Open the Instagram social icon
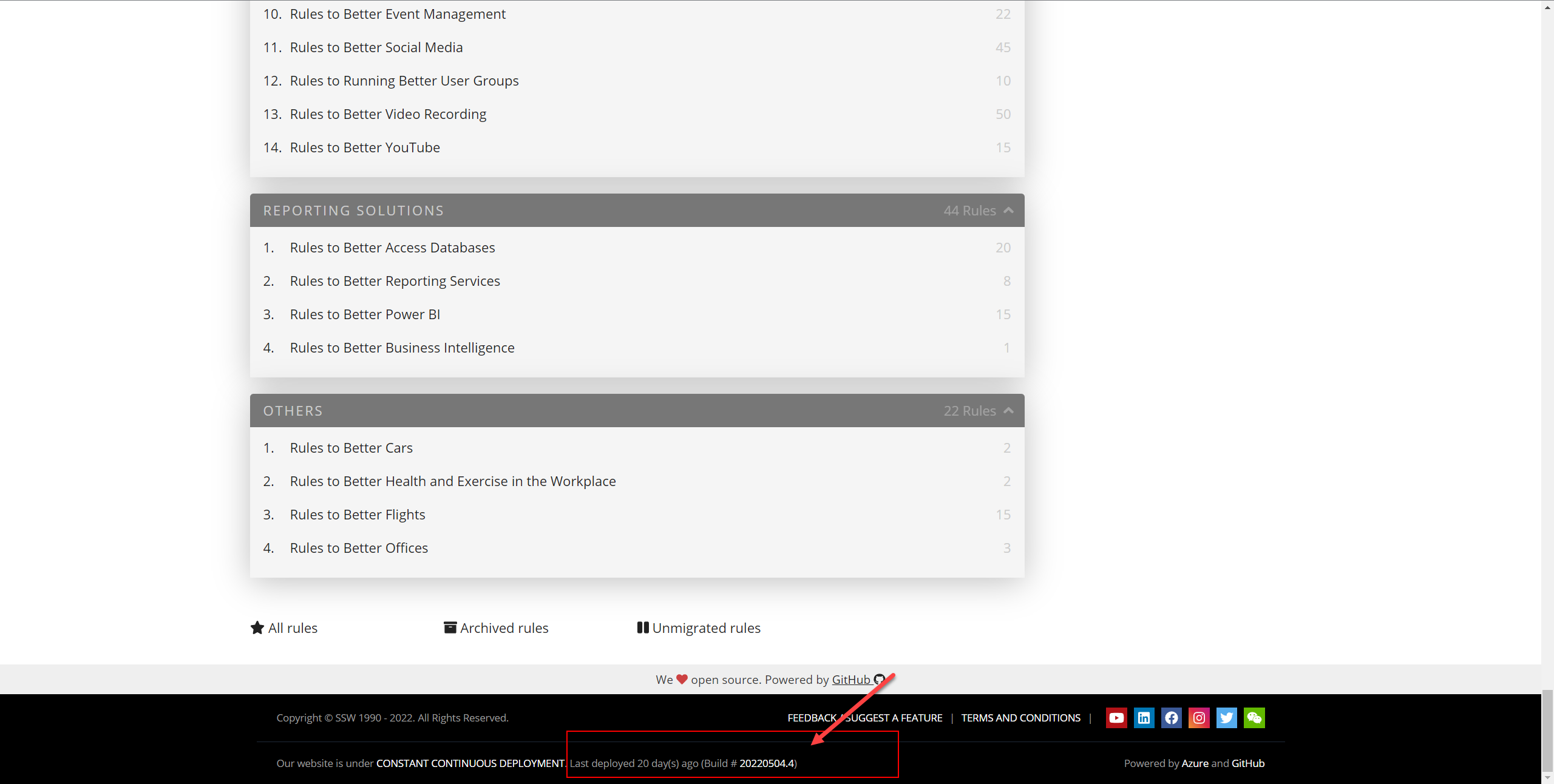Screen dimensions: 1554x784 (1199, 718)
